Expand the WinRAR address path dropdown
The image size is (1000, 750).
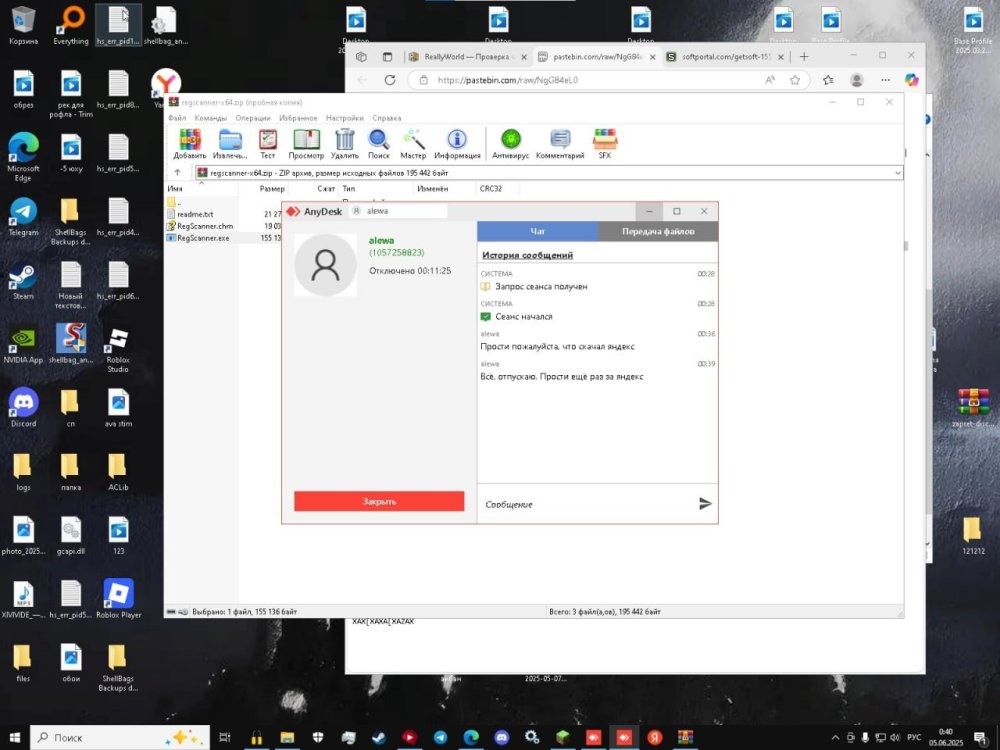(897, 173)
